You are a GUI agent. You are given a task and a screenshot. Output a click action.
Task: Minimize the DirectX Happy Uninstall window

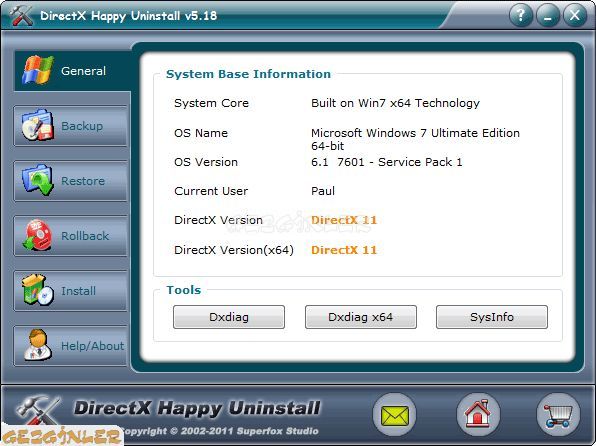(548, 16)
